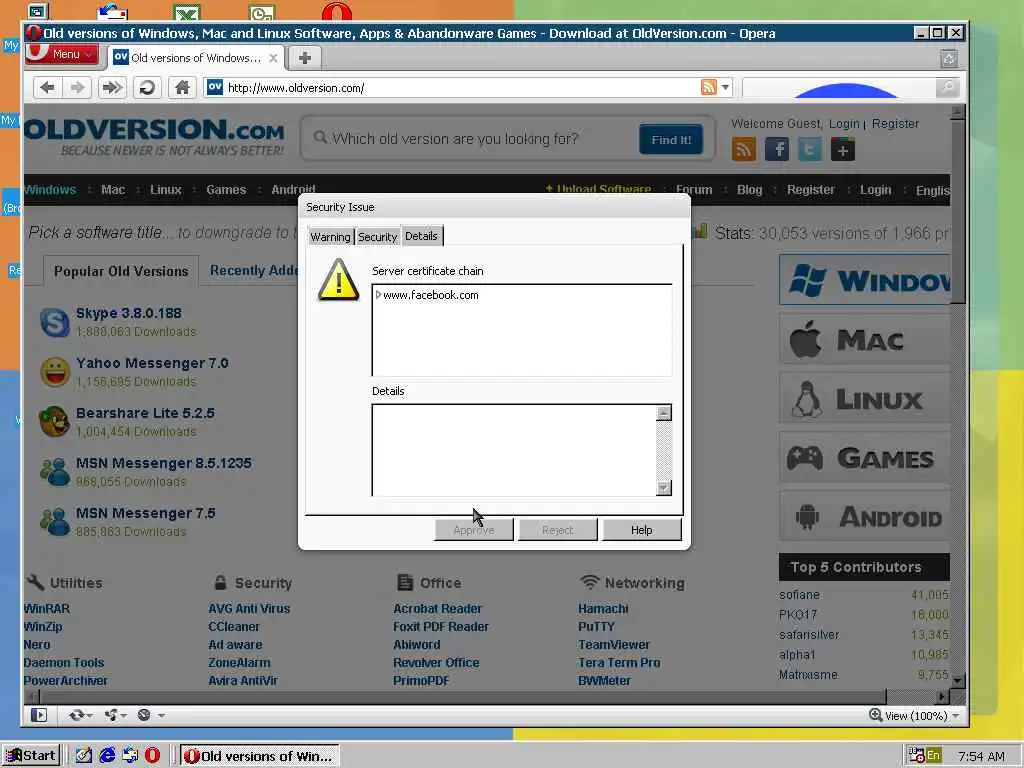Click the Register link beside Welcome Guest
Screen dimensions: 1024x768
click(895, 123)
